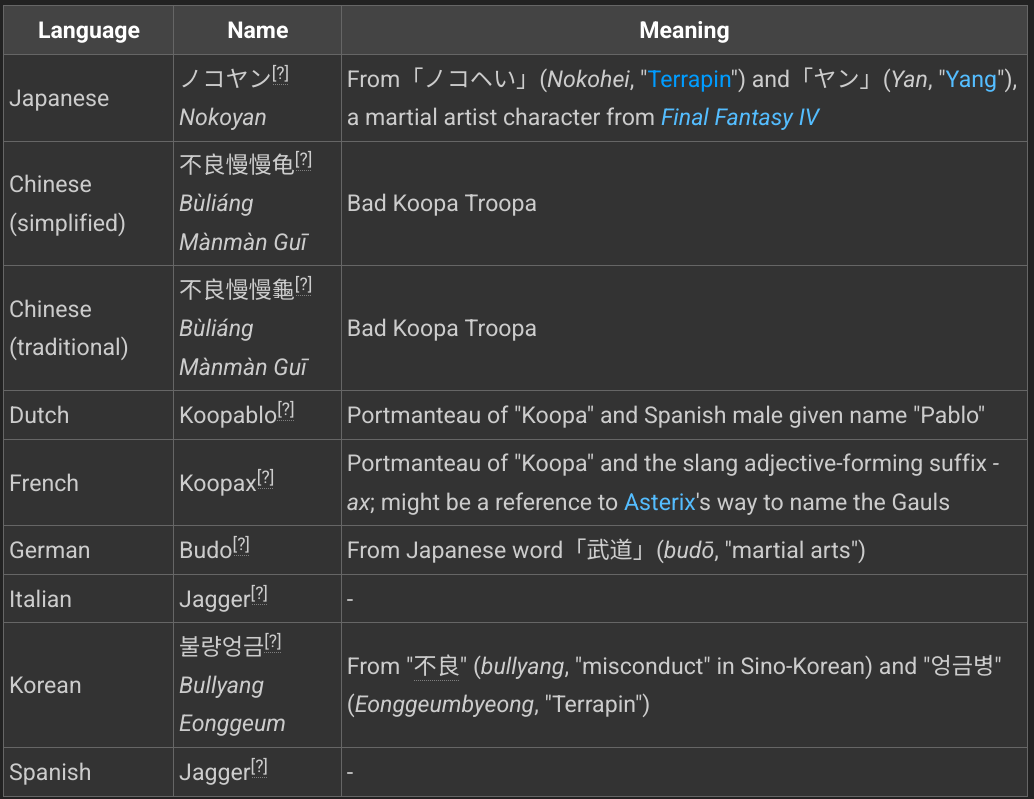Click the Dutch language cell

[88, 415]
